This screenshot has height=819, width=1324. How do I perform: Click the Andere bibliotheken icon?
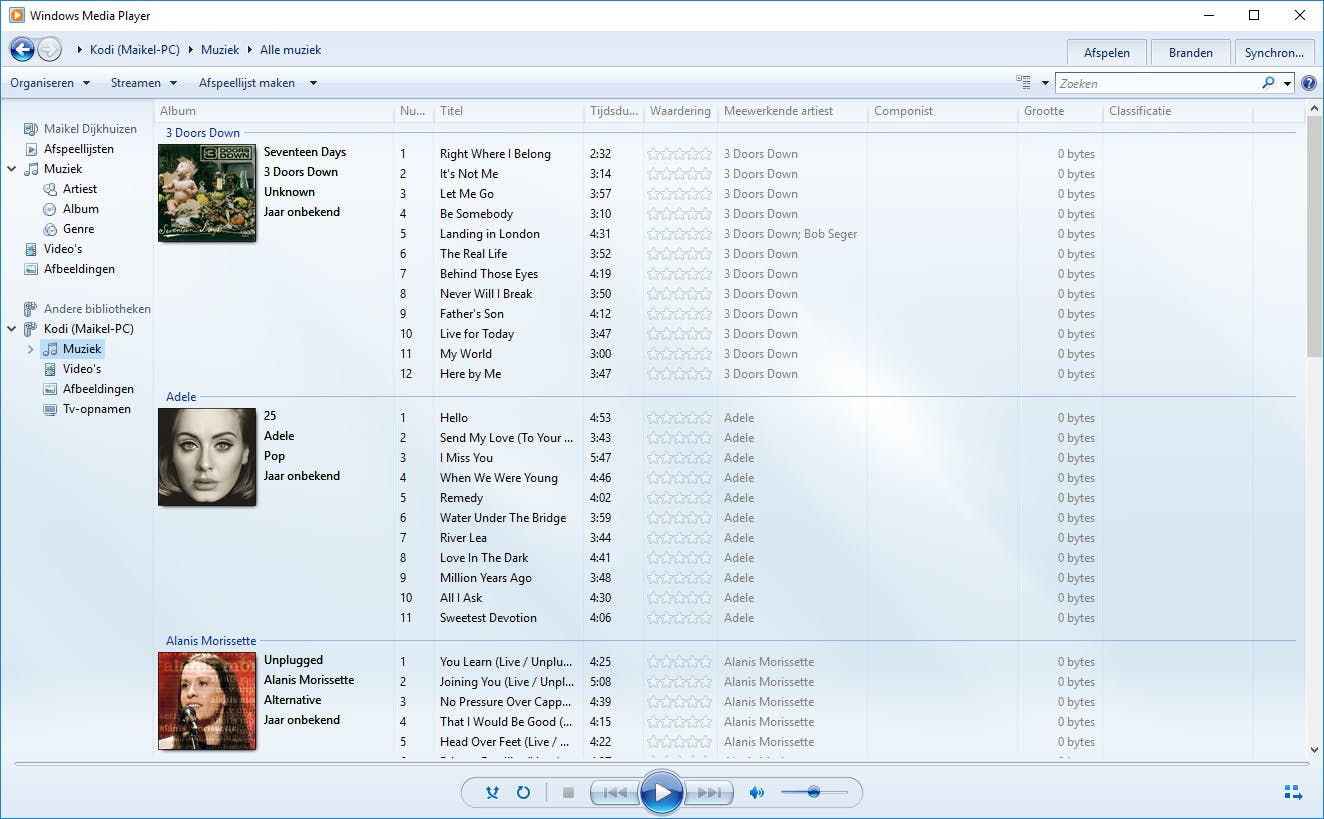[x=31, y=309]
